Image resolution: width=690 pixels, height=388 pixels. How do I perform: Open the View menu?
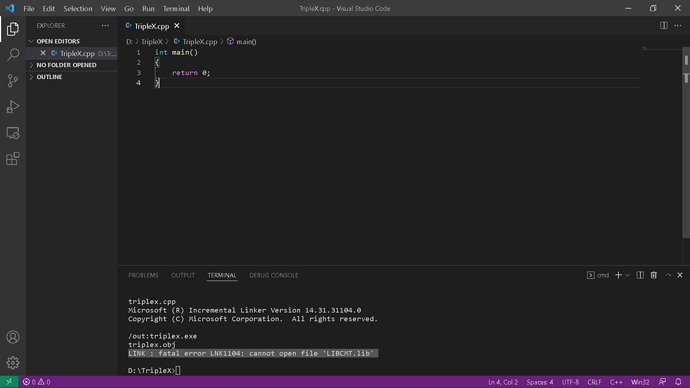[x=108, y=8]
